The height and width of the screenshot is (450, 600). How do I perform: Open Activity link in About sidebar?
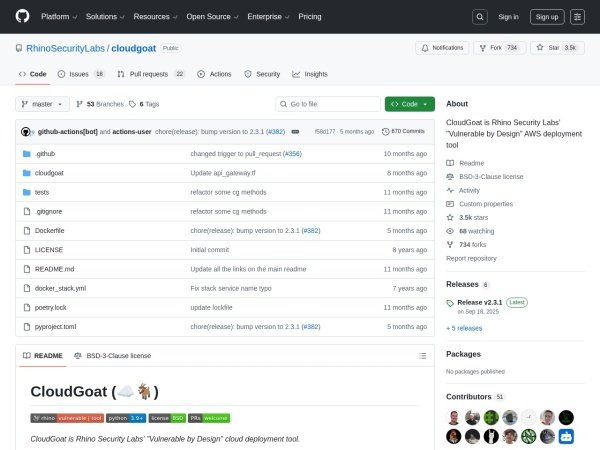[463, 190]
